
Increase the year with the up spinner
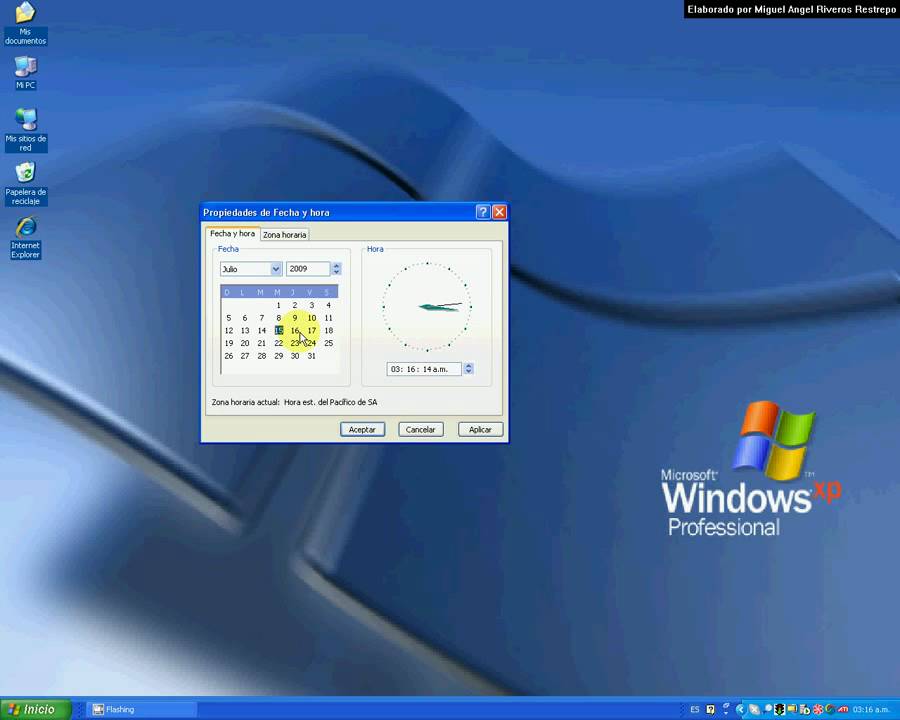[x=337, y=265]
